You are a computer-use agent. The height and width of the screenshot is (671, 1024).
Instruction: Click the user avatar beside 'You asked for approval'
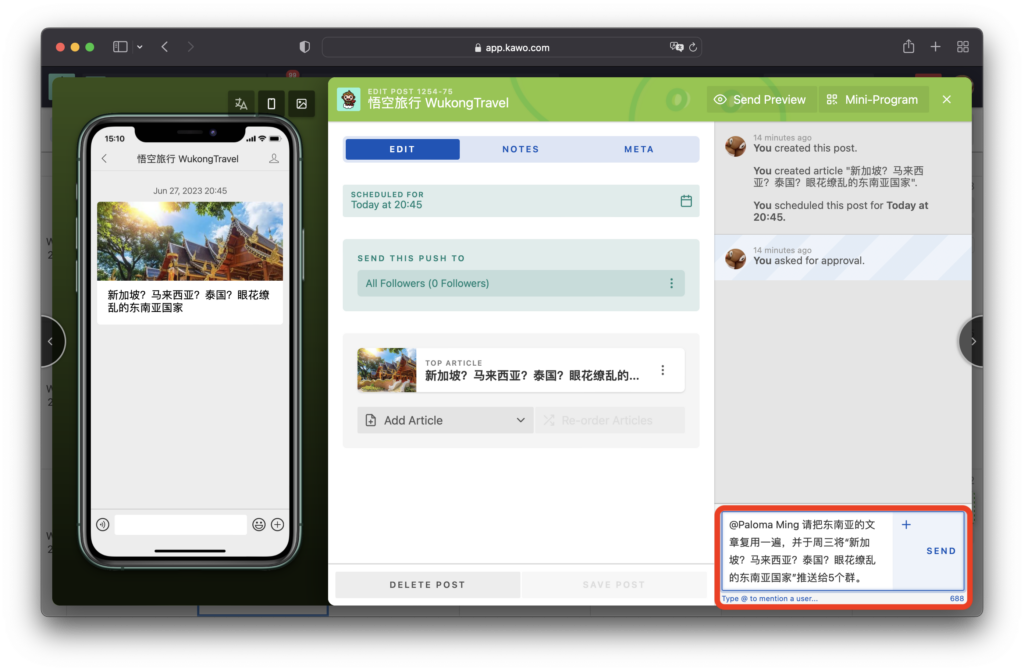click(x=735, y=258)
